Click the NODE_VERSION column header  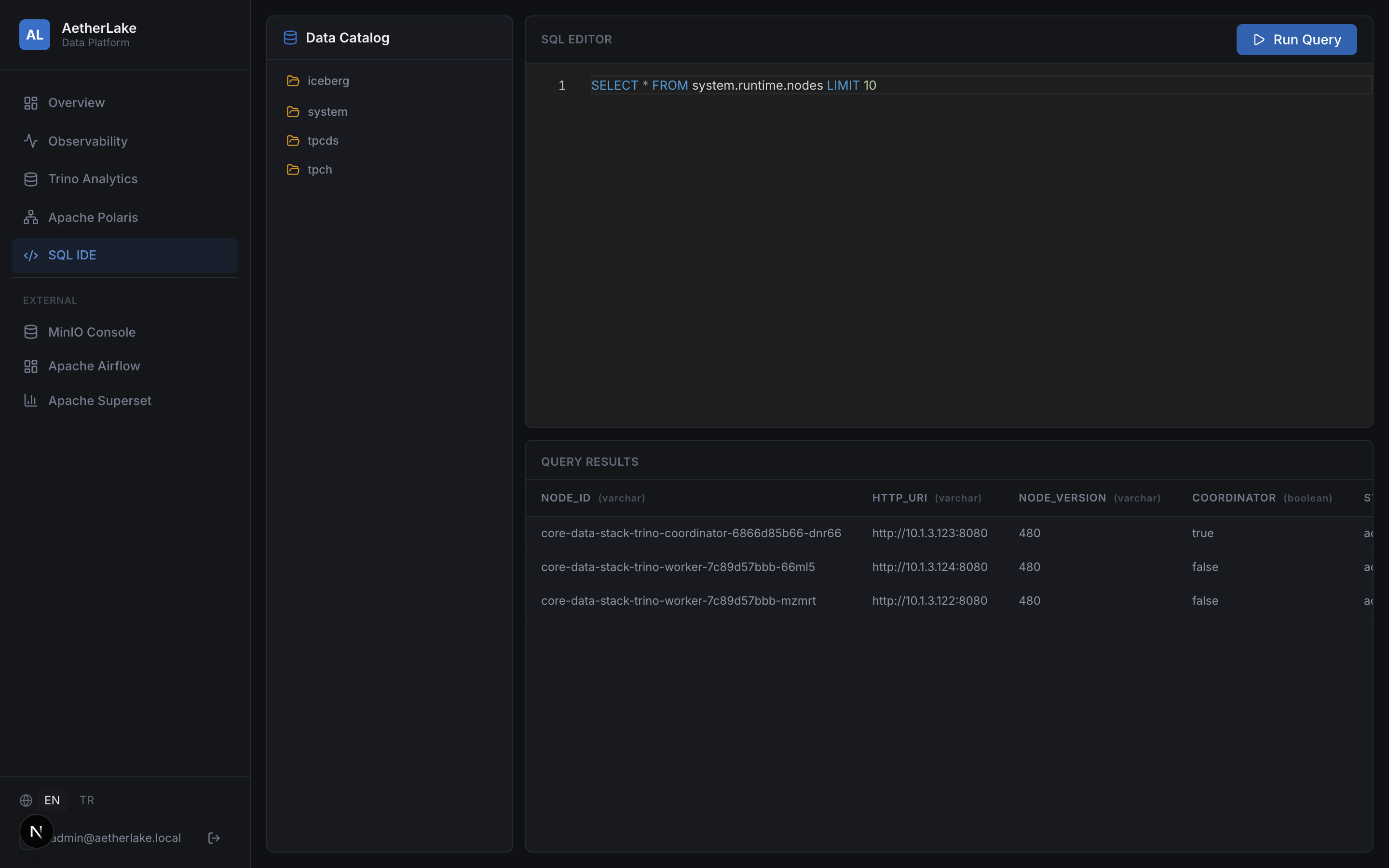[x=1089, y=498]
